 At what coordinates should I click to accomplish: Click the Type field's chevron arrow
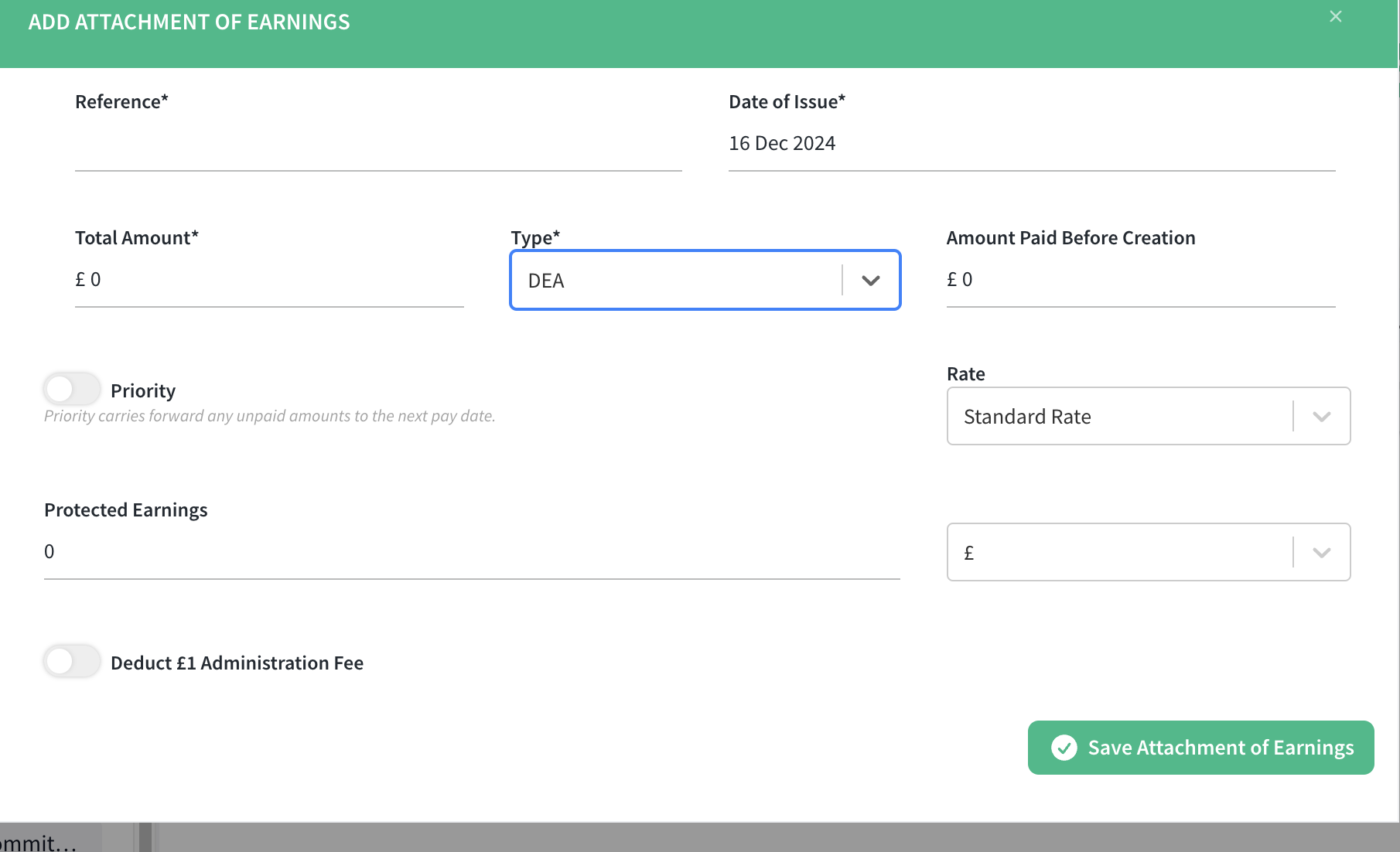870,281
